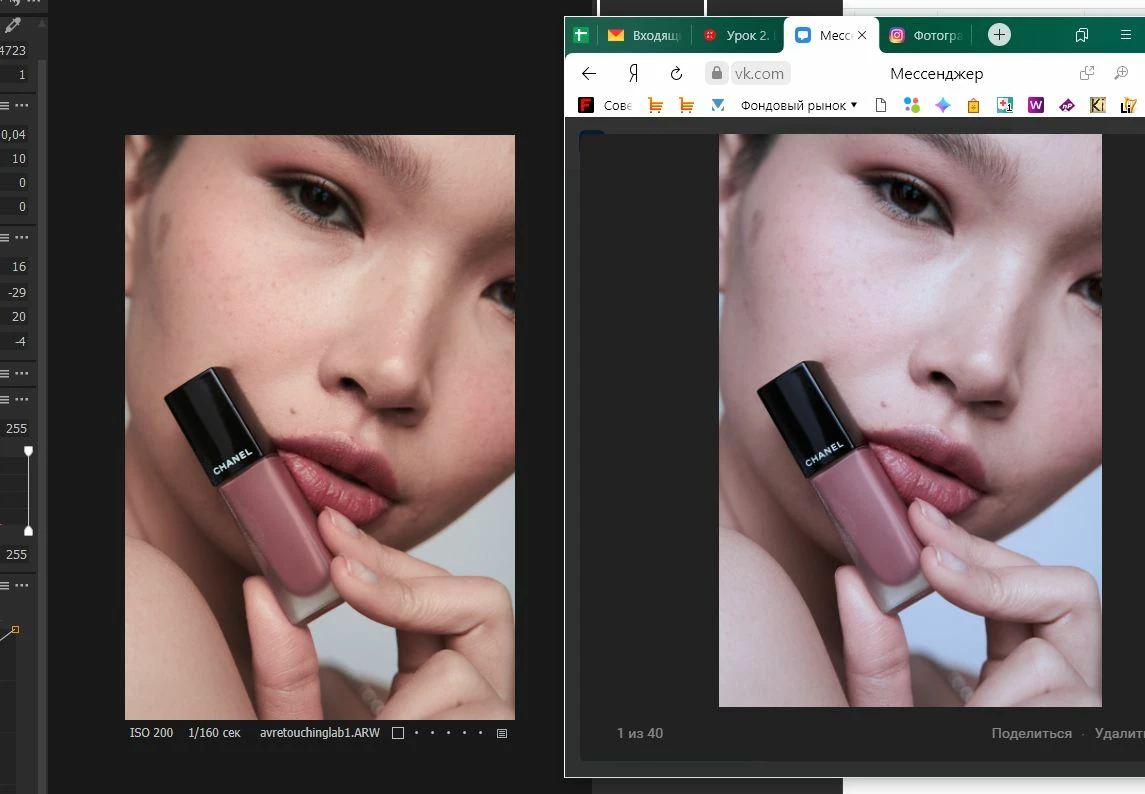Switch to the Instagram Фотогра tab

926,35
